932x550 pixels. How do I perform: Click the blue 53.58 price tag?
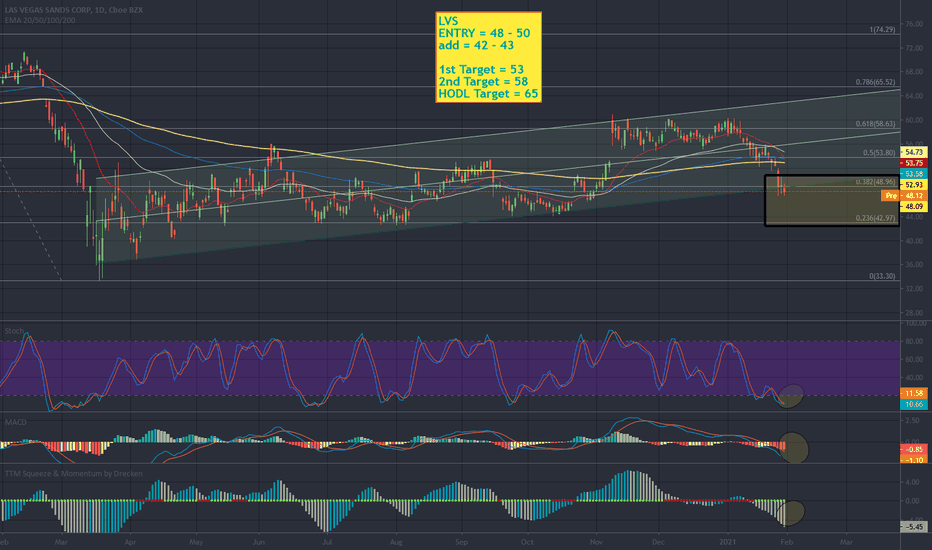914,174
